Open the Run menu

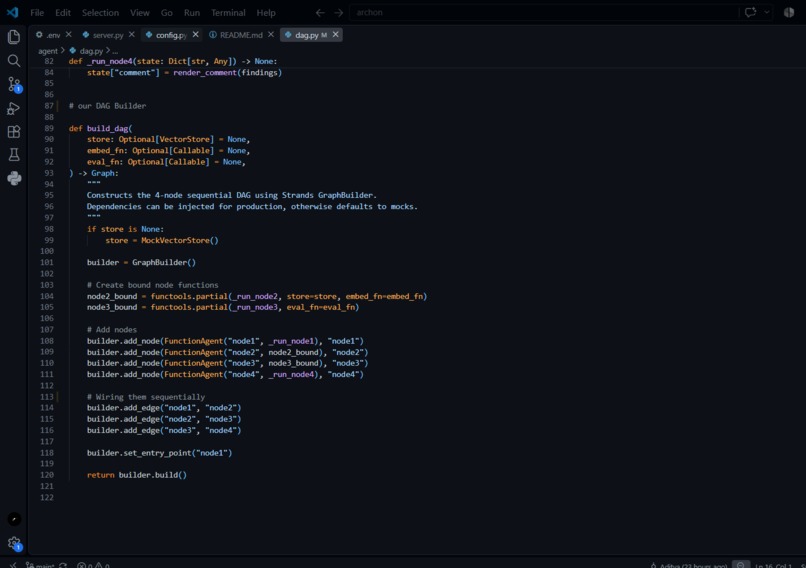click(192, 13)
